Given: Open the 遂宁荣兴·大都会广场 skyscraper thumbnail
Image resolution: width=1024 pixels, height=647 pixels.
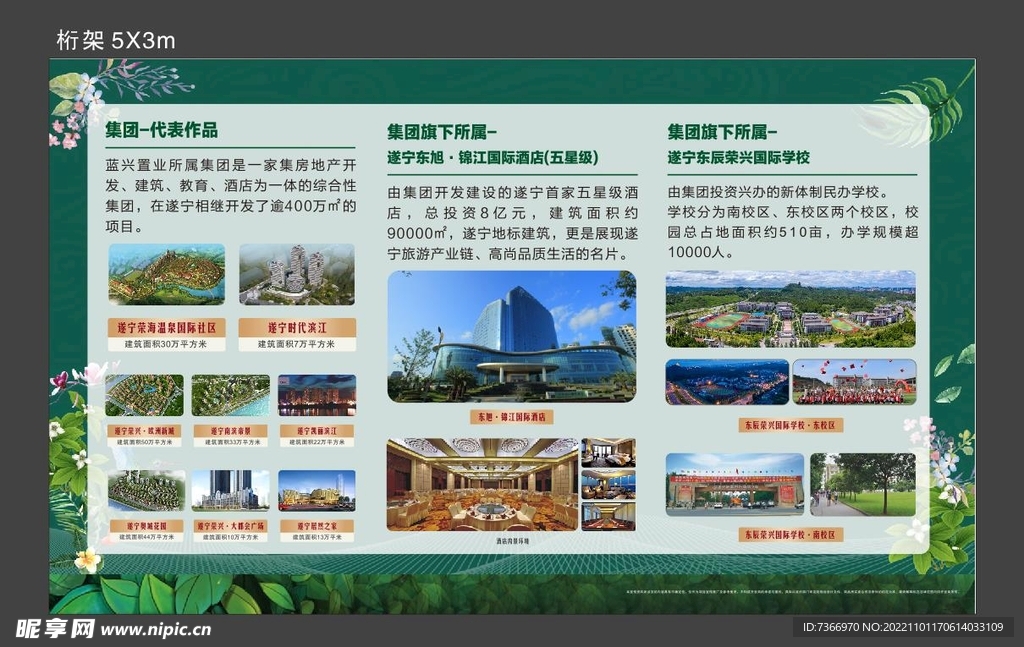Looking at the screenshot, I should pyautogui.click(x=231, y=490).
